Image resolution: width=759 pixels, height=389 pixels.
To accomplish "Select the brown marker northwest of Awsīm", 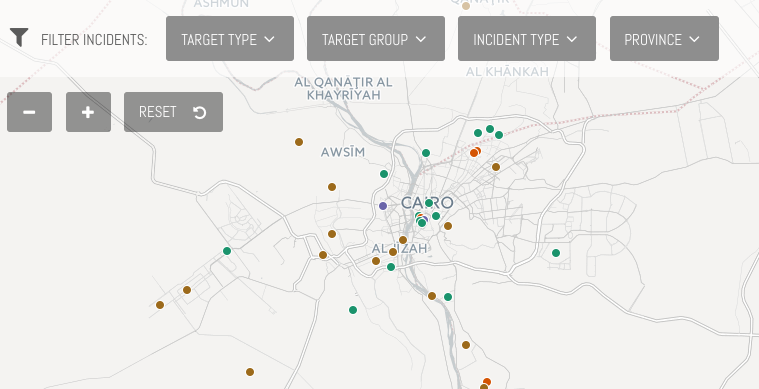I will [299, 142].
